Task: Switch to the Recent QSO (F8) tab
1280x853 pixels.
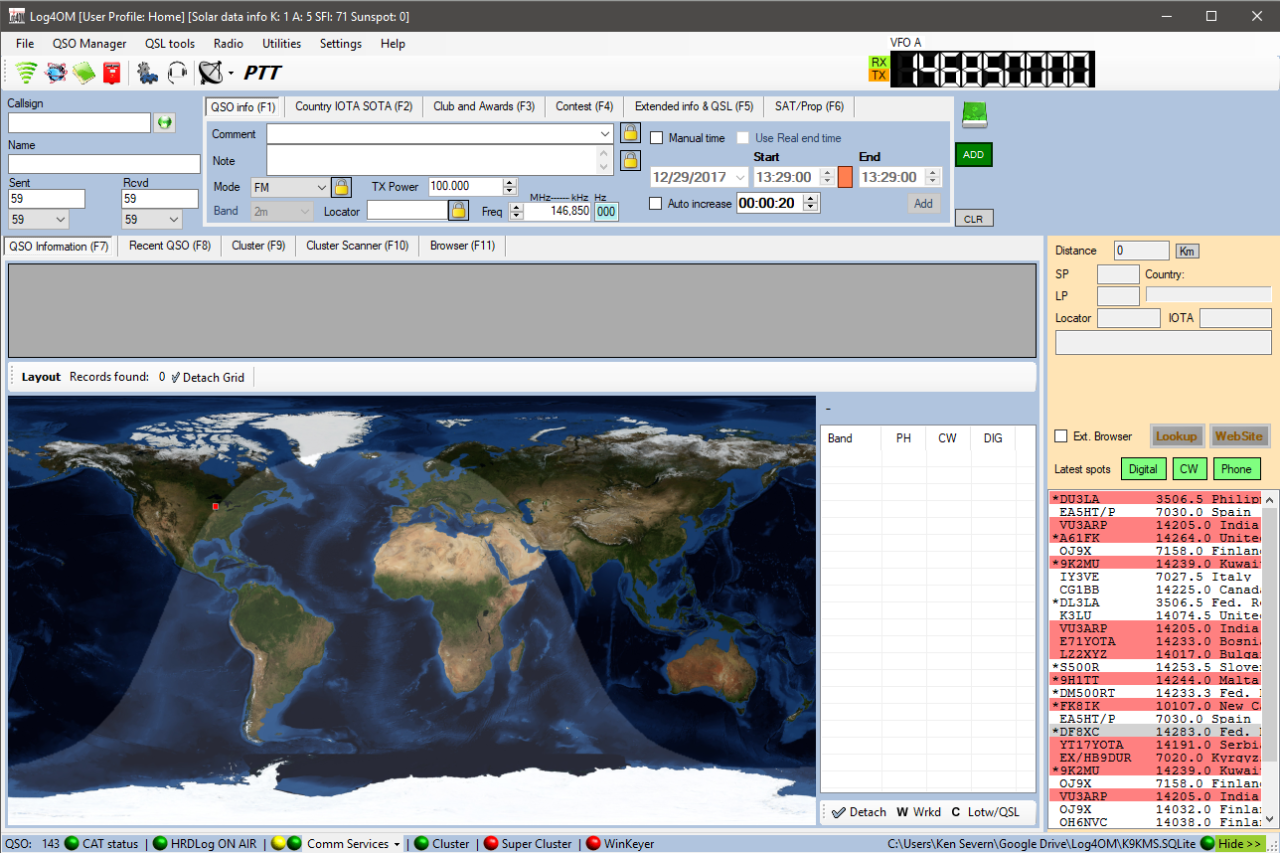Action: pyautogui.click(x=170, y=245)
